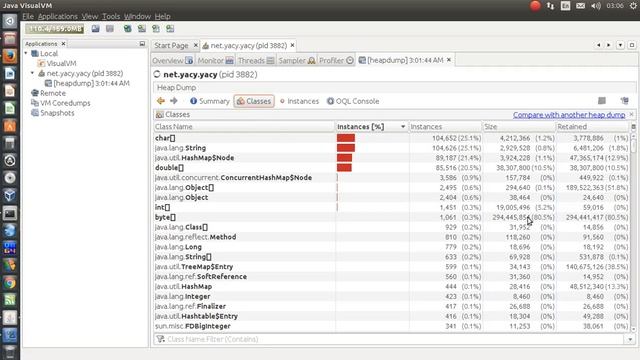This screenshot has height=360, width=640.
Task: Maximize the editor window area
Action: click(x=632, y=45)
